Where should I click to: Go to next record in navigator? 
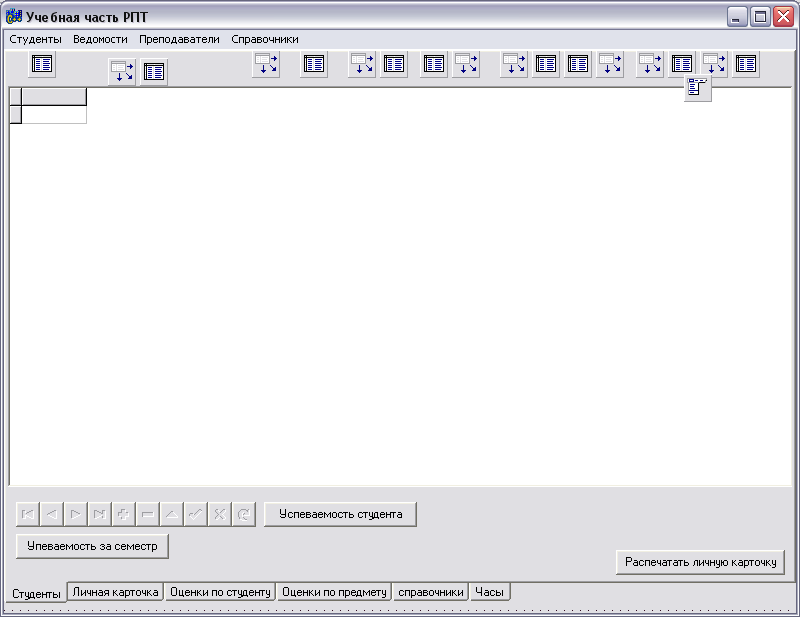(x=76, y=514)
